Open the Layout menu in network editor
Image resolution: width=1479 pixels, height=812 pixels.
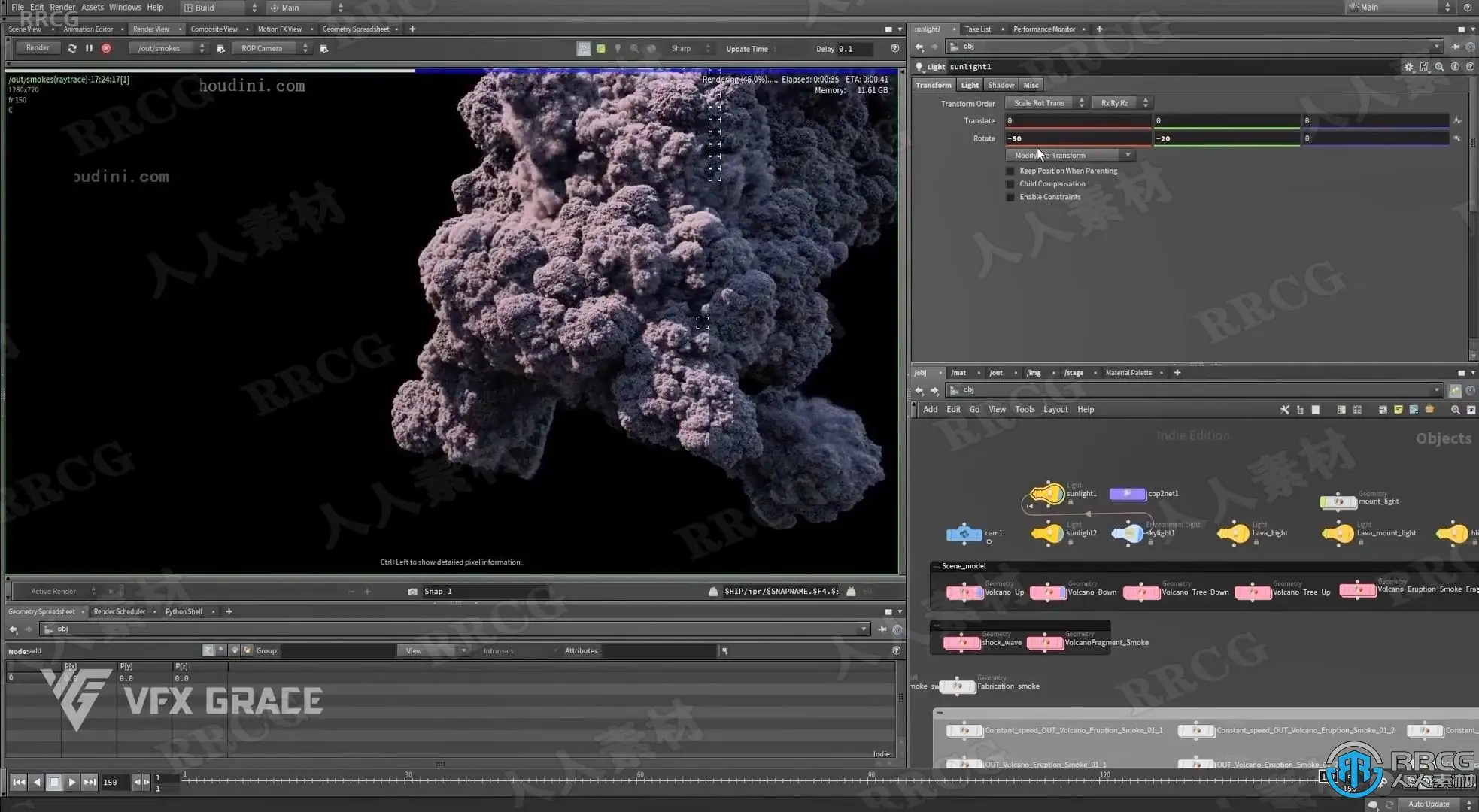[1055, 410]
